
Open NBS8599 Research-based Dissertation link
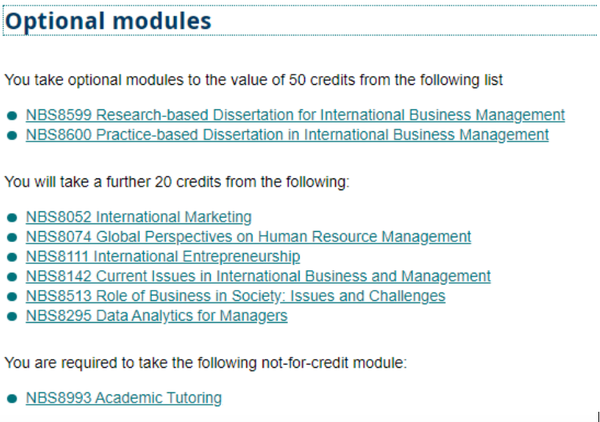295,115
